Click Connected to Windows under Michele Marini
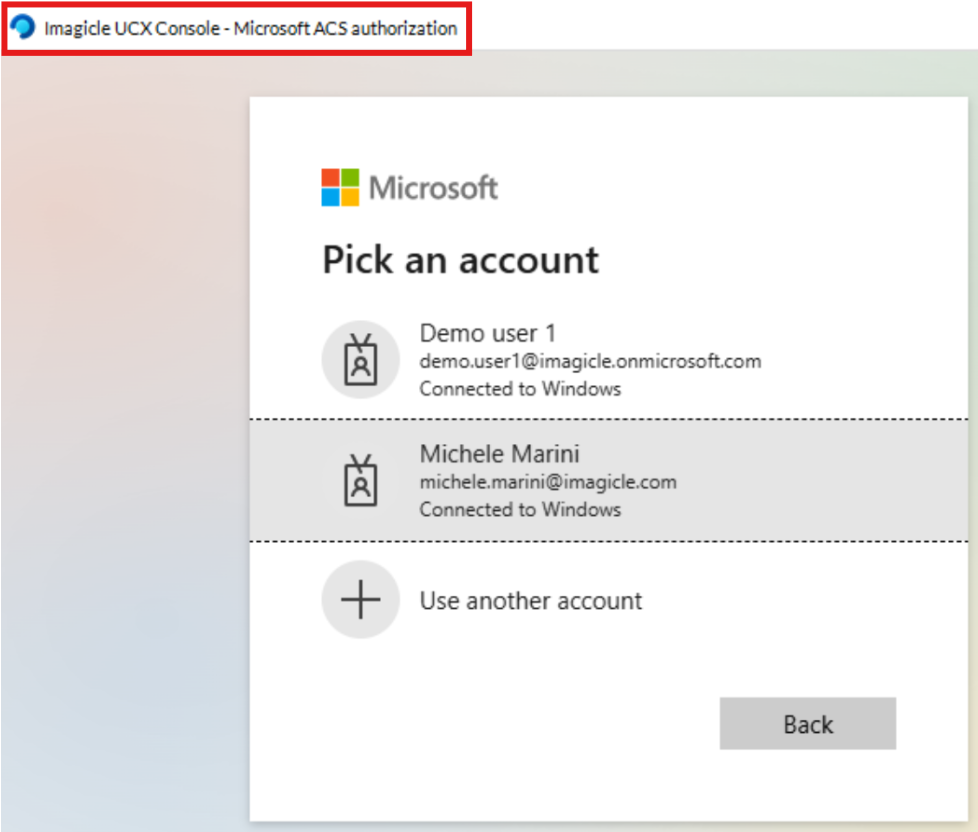Image resolution: width=978 pixels, height=832 pixels. coord(520,510)
